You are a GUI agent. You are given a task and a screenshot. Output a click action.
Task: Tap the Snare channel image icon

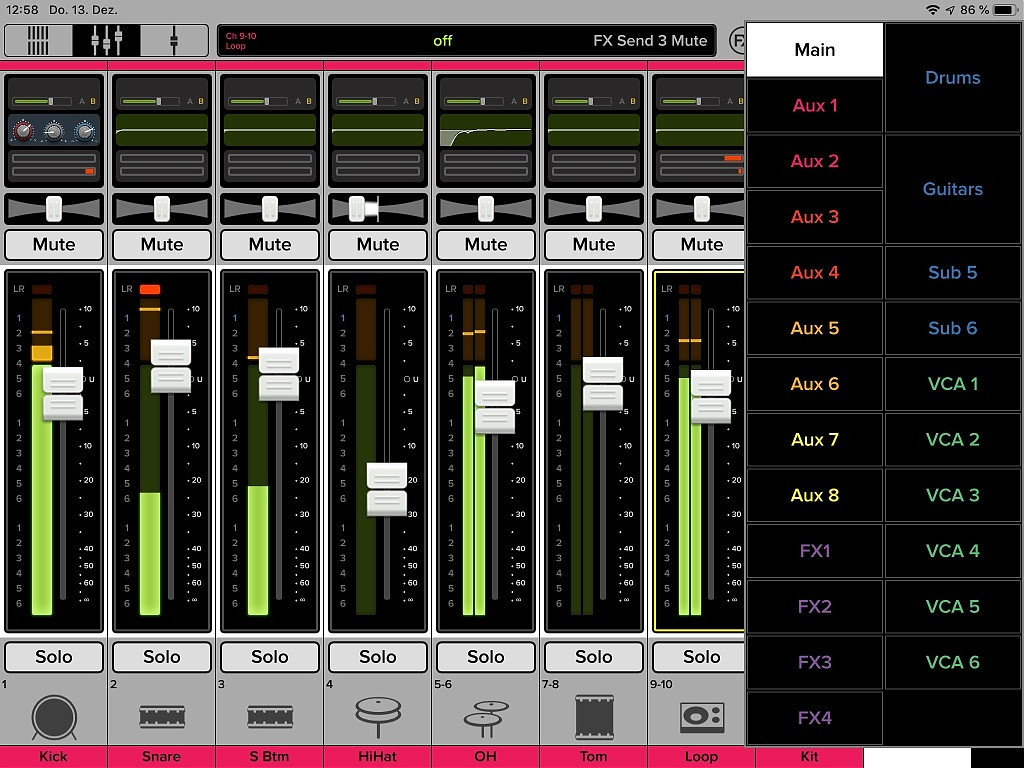pyautogui.click(x=162, y=716)
